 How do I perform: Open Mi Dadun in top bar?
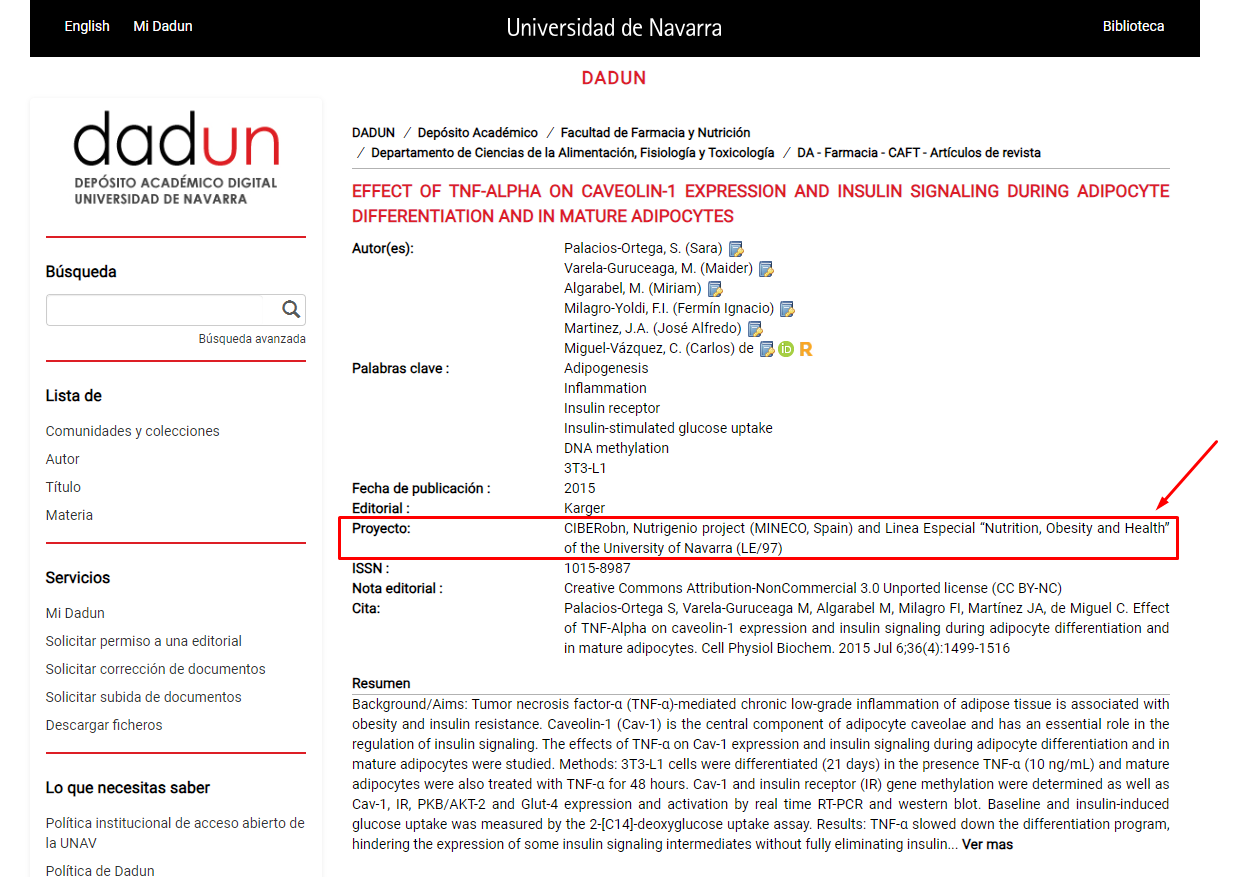[163, 26]
